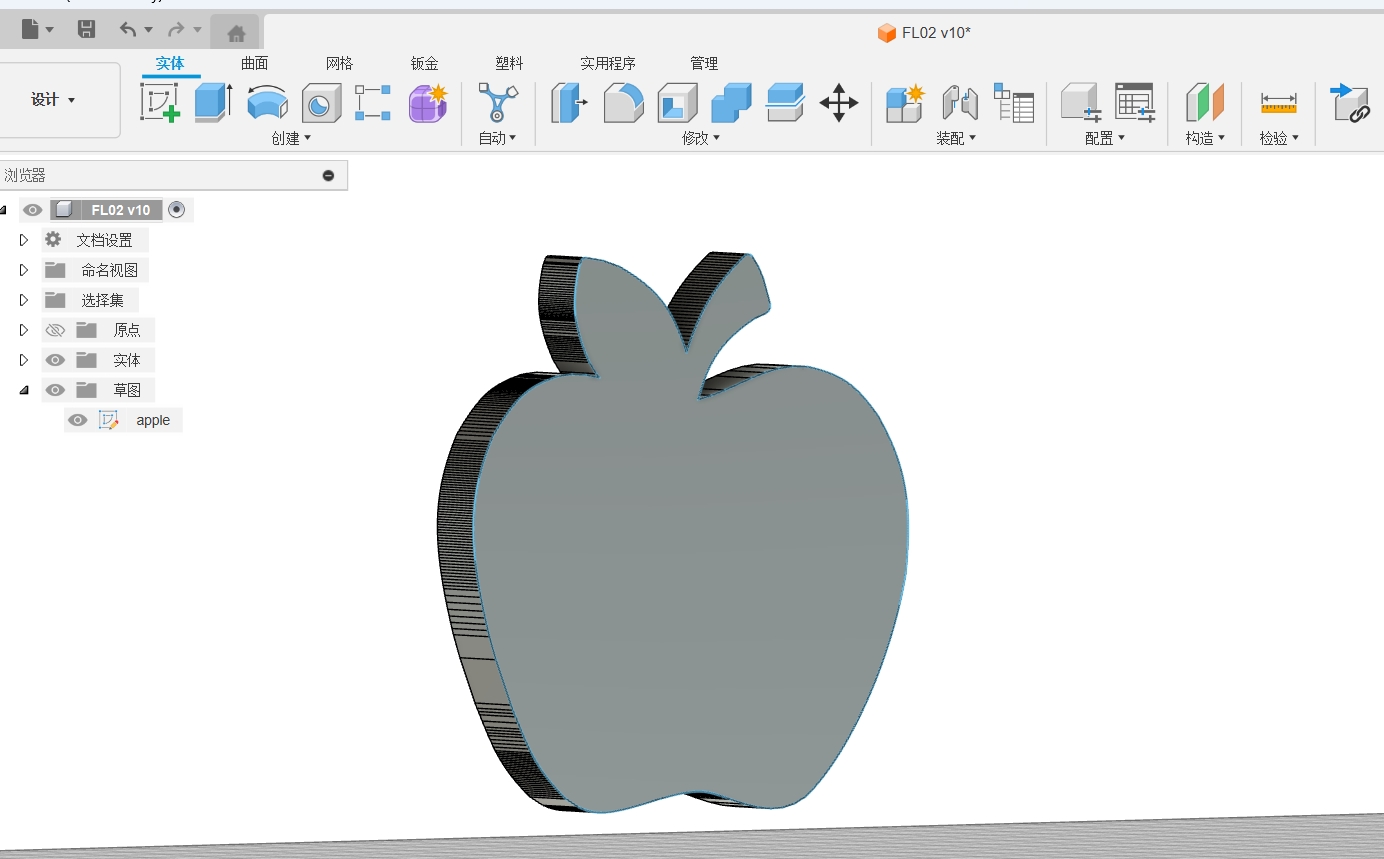Open the 自动 dropdown menu
This screenshot has height=859, width=1384.
click(497, 138)
